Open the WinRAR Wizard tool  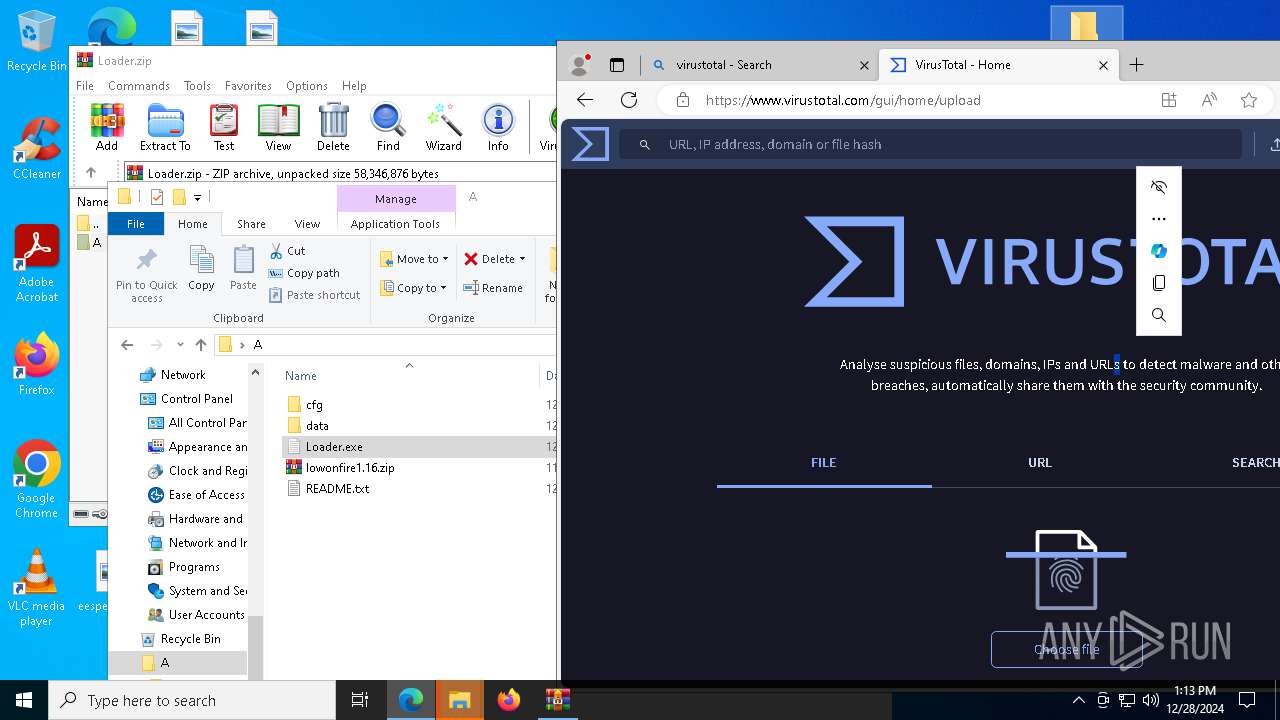(x=443, y=127)
